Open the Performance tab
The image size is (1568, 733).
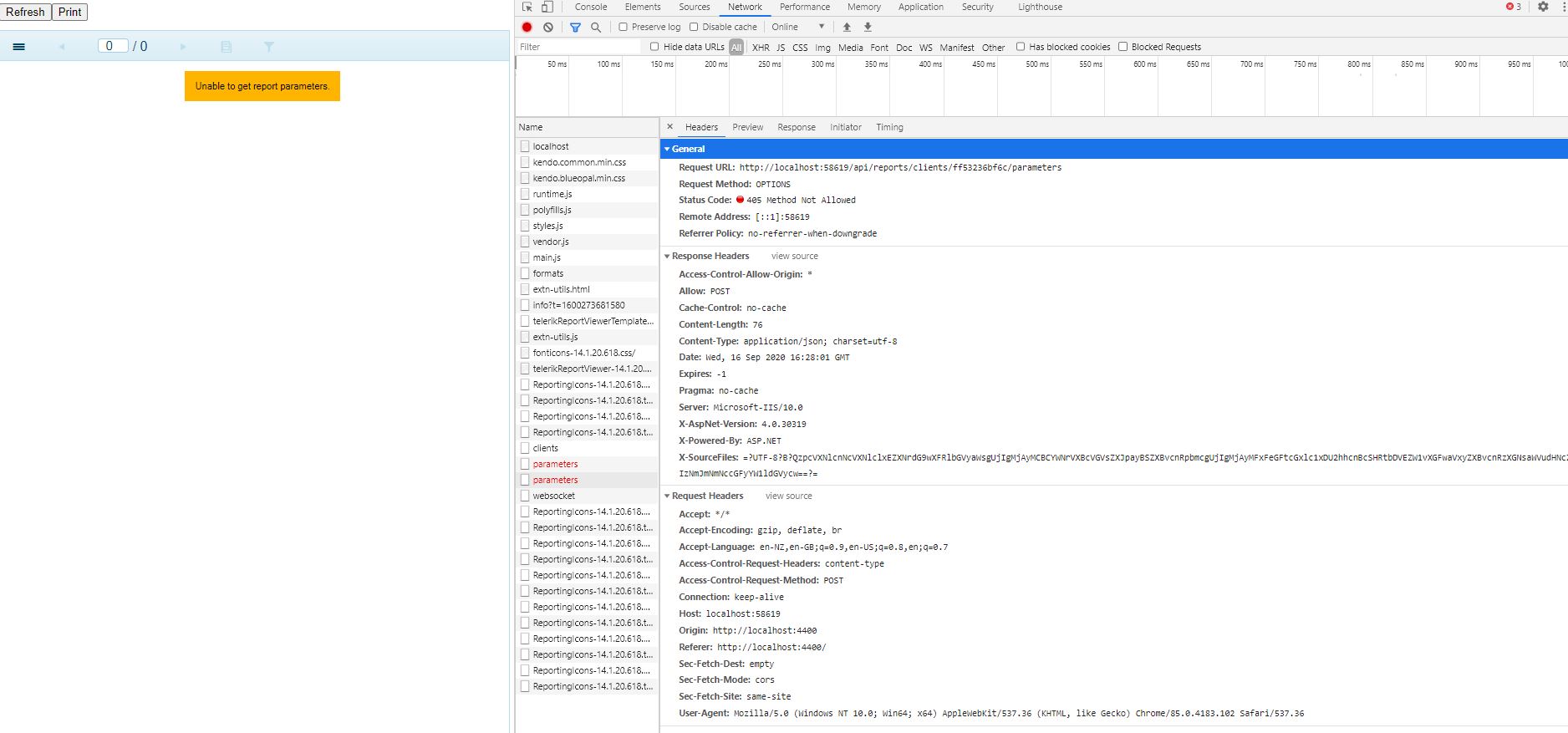[805, 7]
